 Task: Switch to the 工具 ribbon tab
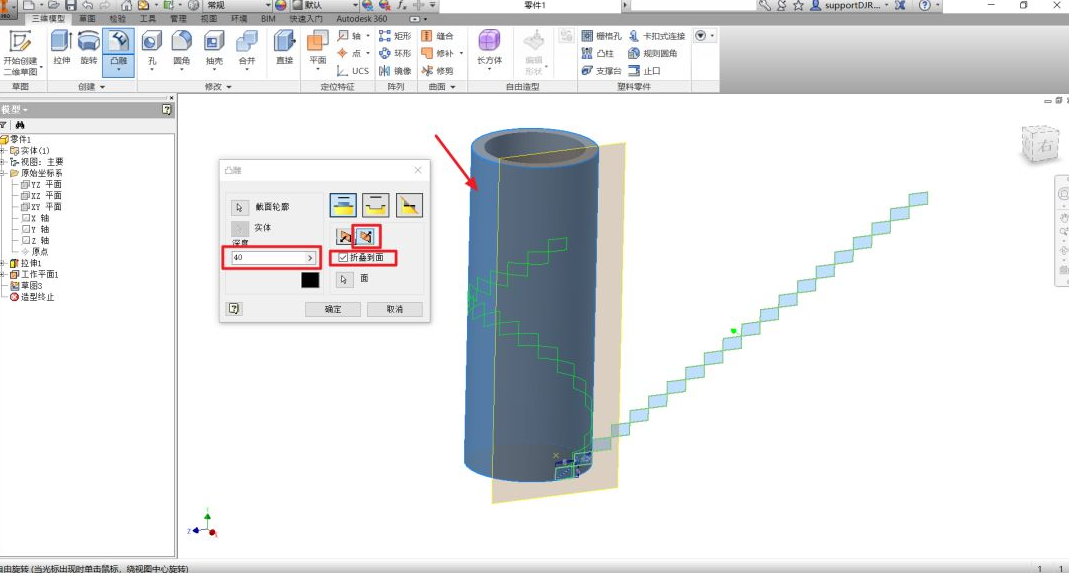(148, 19)
